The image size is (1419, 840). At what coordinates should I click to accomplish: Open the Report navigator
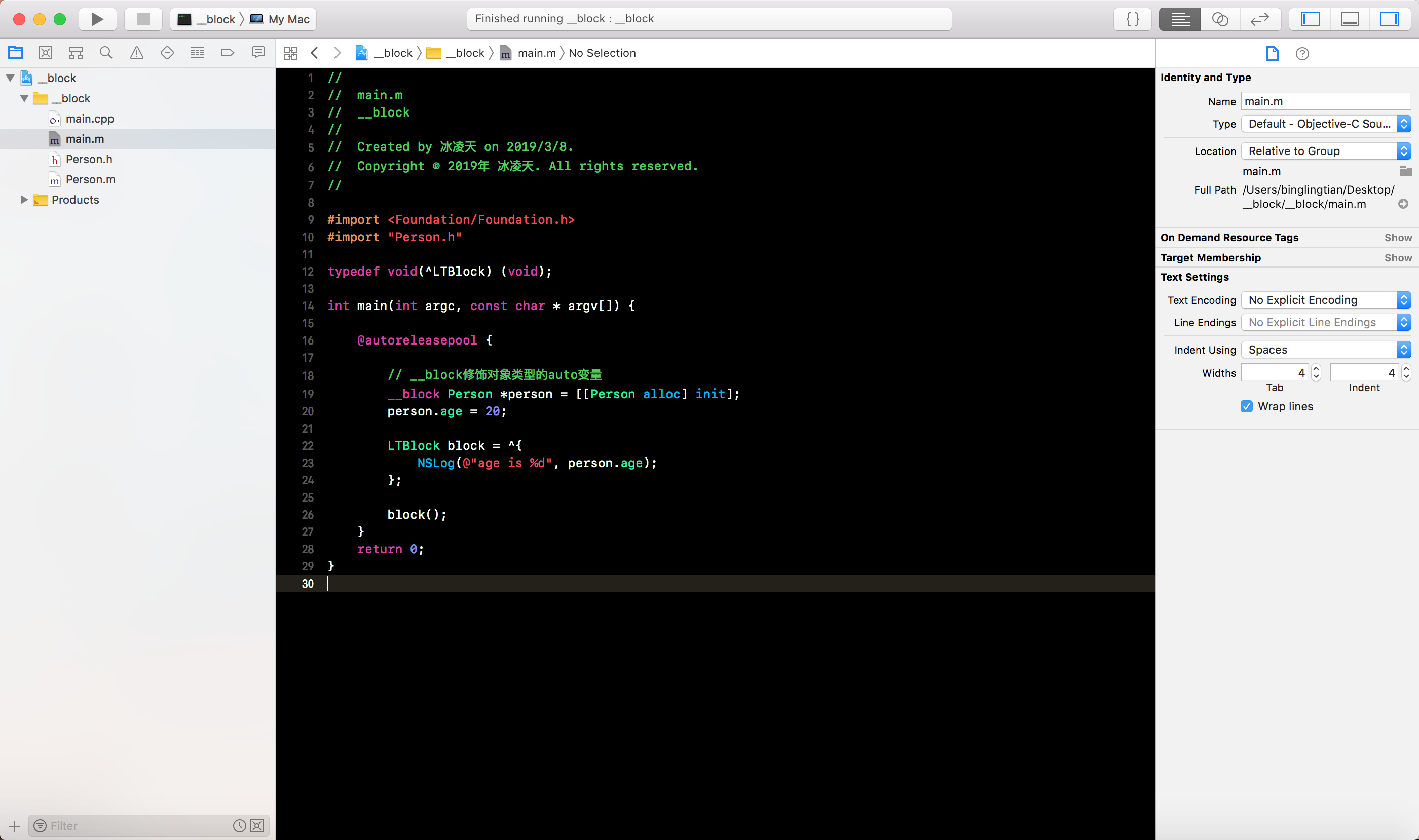click(x=258, y=53)
